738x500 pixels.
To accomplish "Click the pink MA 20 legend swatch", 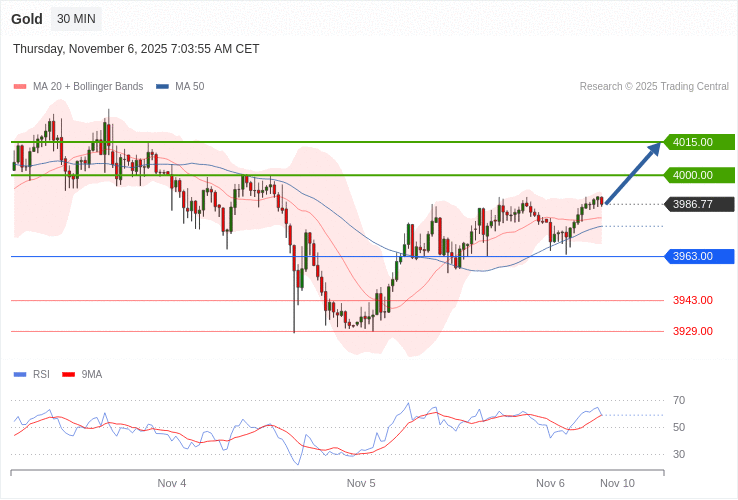I will [x=20, y=87].
